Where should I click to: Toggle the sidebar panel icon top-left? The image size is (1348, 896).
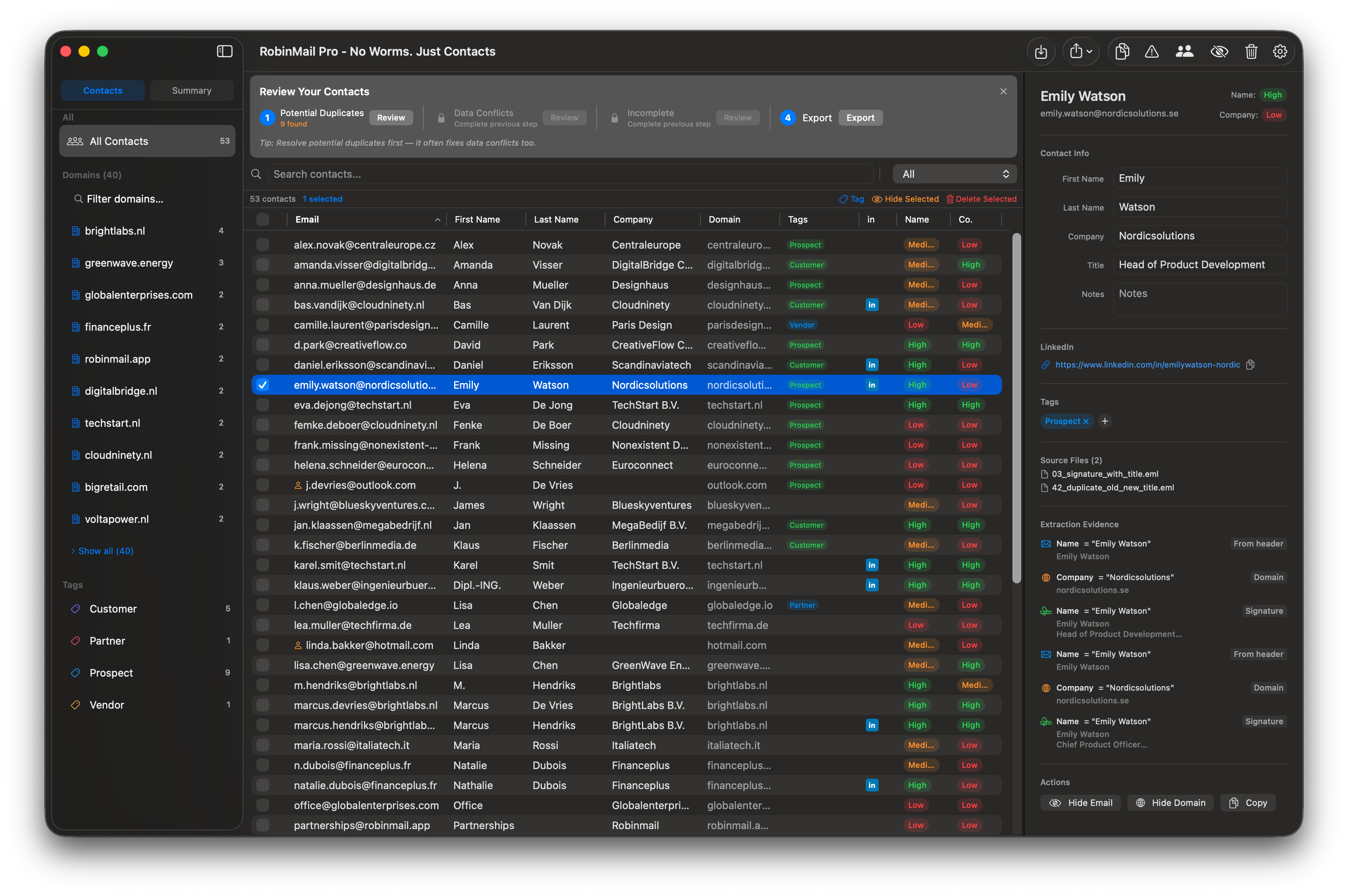click(225, 51)
